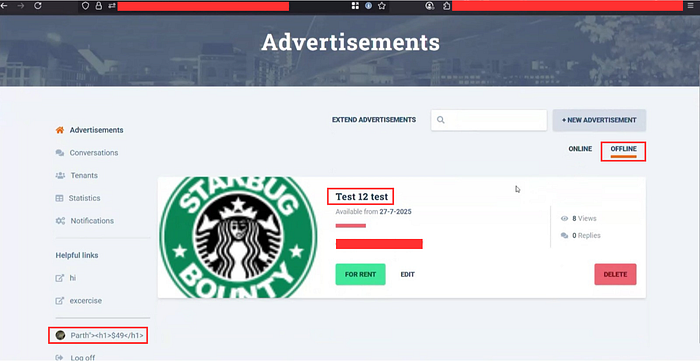The image size is (700, 361).
Task: Click the external link icon beside excercise
Action: [59, 301]
